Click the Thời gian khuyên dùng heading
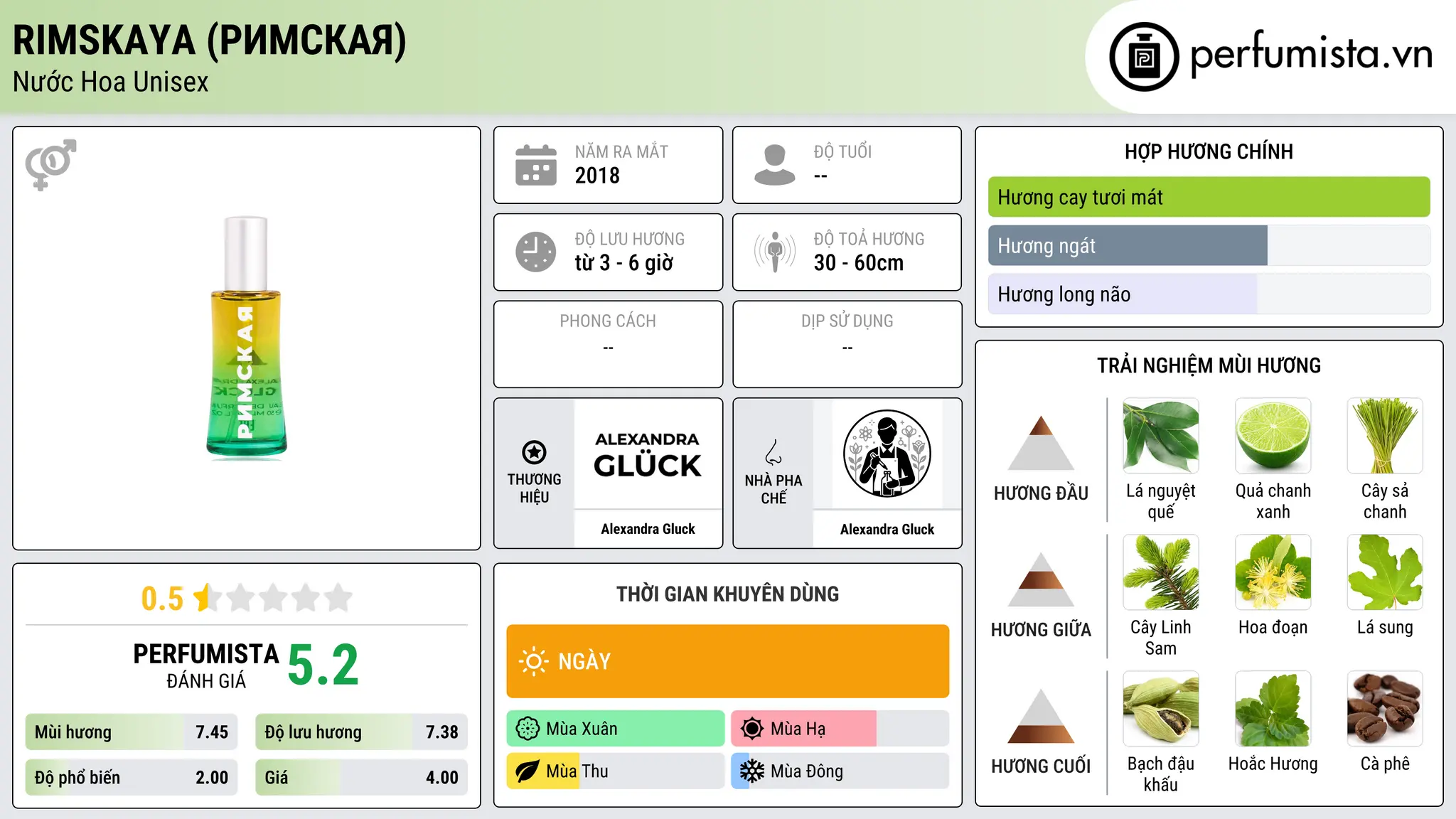 (728, 594)
